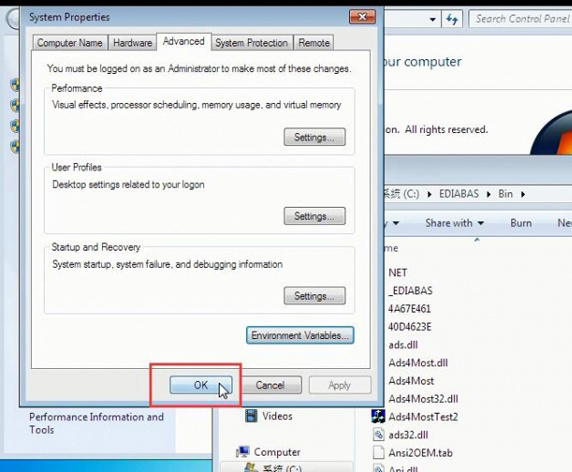The height and width of the screenshot is (472, 572).
Task: Confirm with the OK button
Action: [201, 385]
